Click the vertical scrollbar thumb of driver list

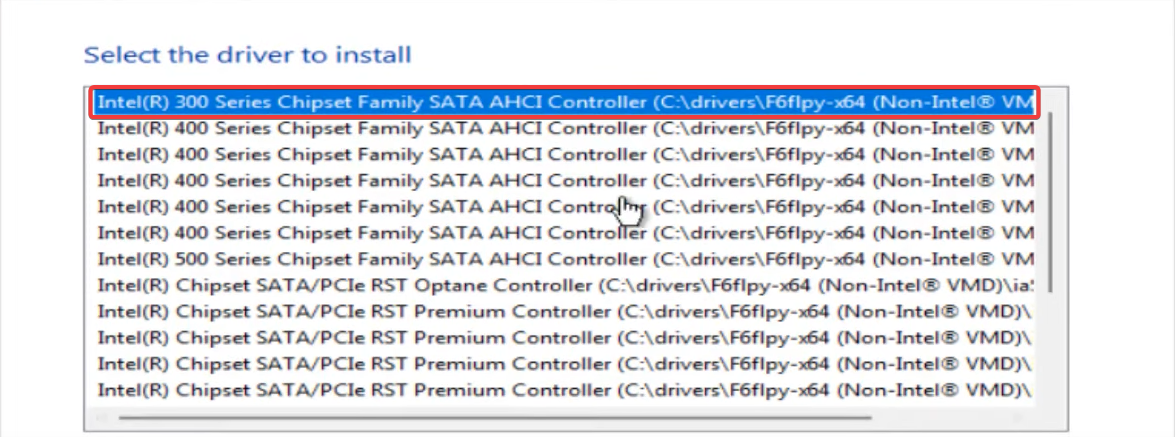[x=1049, y=200]
